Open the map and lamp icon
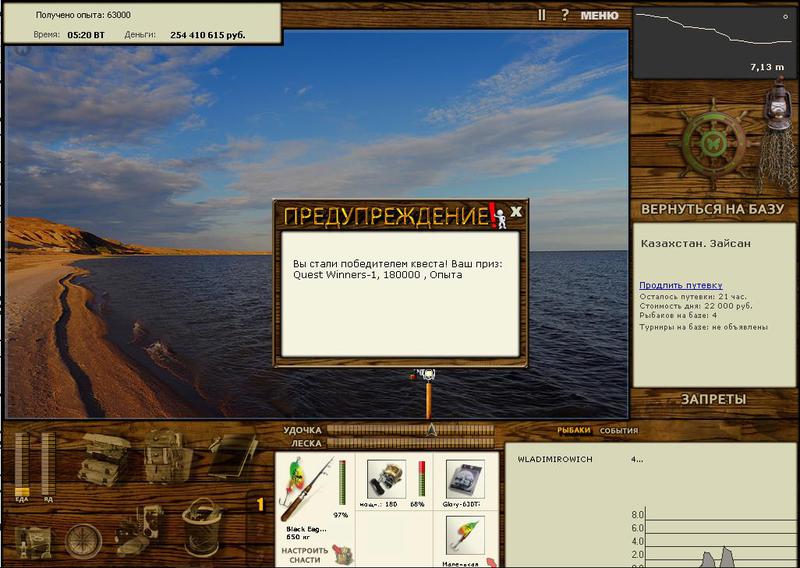 pos(33,542)
